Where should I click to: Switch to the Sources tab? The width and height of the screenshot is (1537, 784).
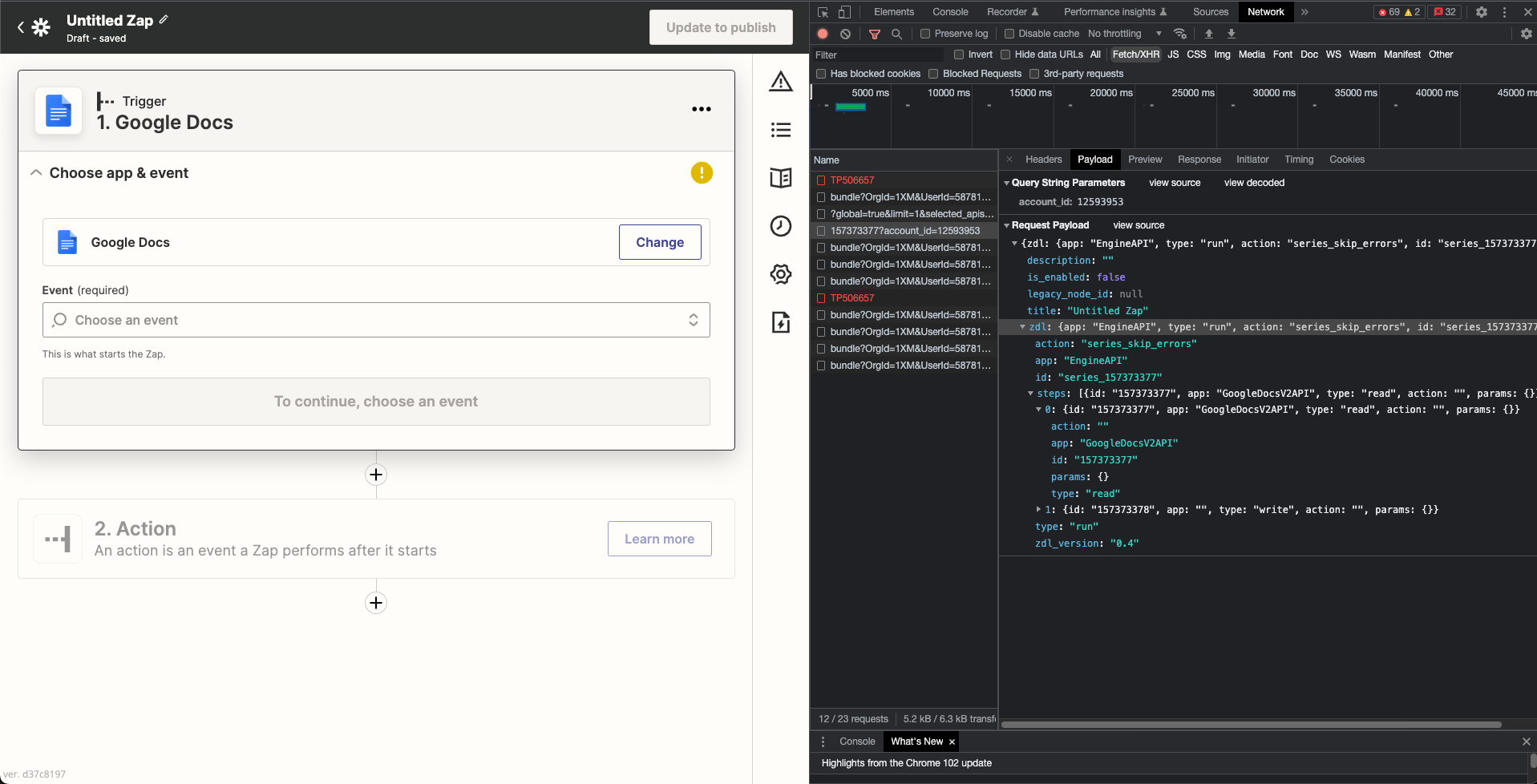click(1211, 12)
